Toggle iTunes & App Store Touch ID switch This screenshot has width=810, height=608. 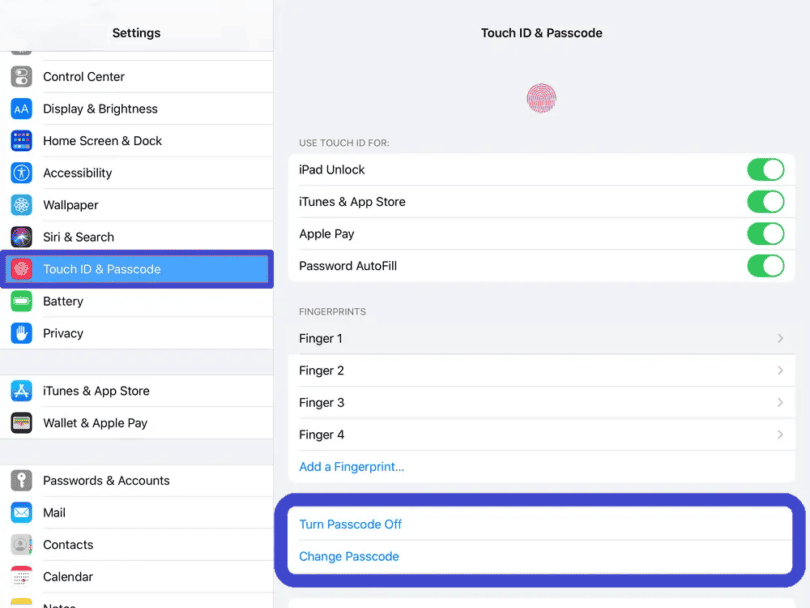(x=766, y=202)
